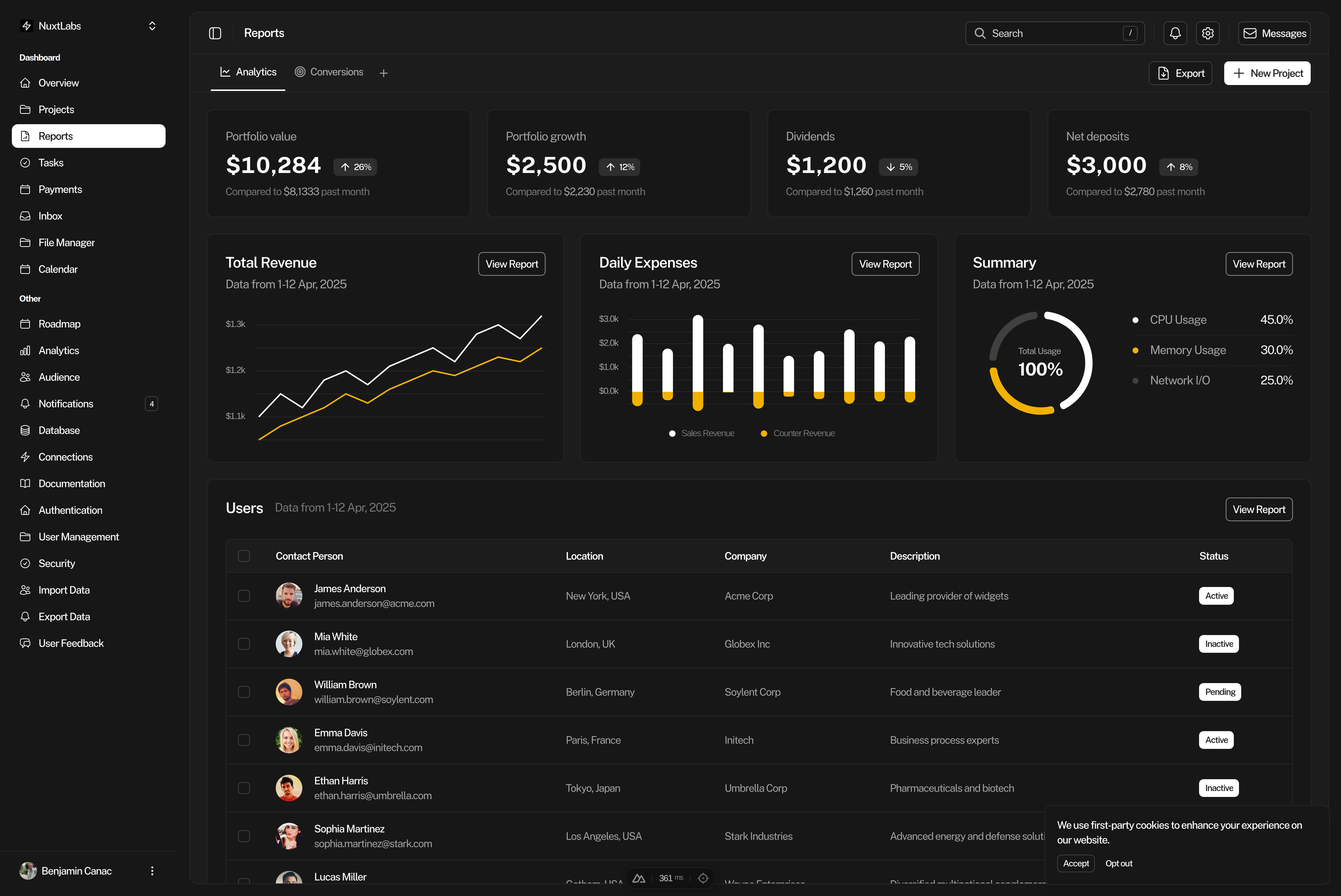Open notifications bell in header
The image size is (1341, 896).
click(1175, 33)
